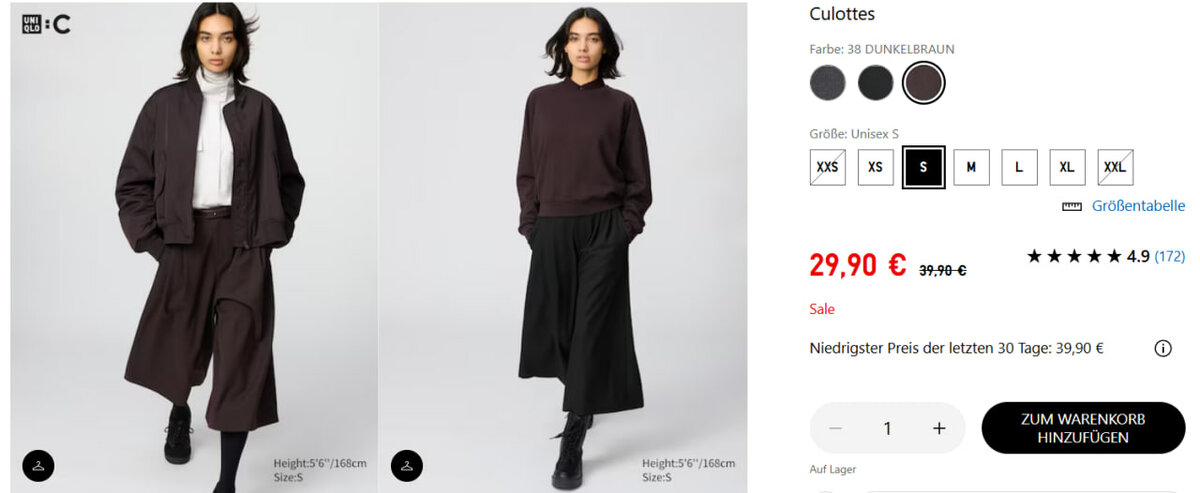Increase quantity with plus button
Image resolution: width=1200 pixels, height=493 pixels.
point(939,428)
